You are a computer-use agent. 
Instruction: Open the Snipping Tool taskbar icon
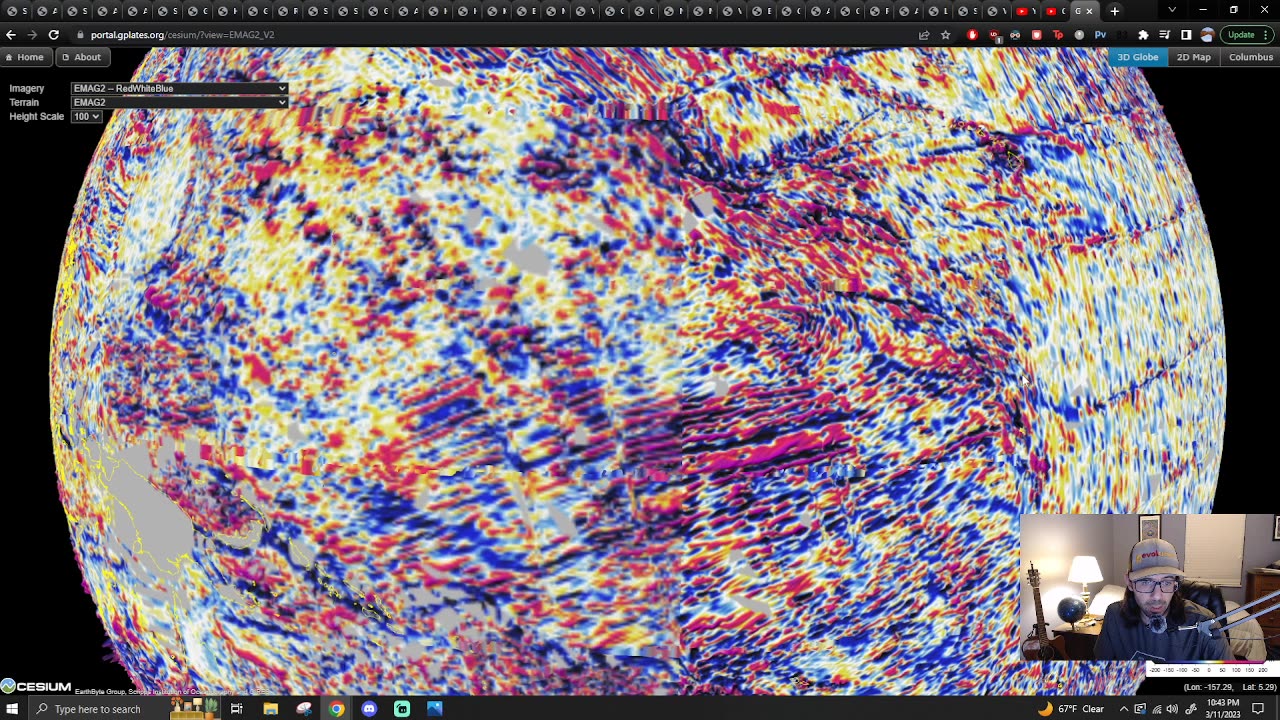tap(303, 709)
